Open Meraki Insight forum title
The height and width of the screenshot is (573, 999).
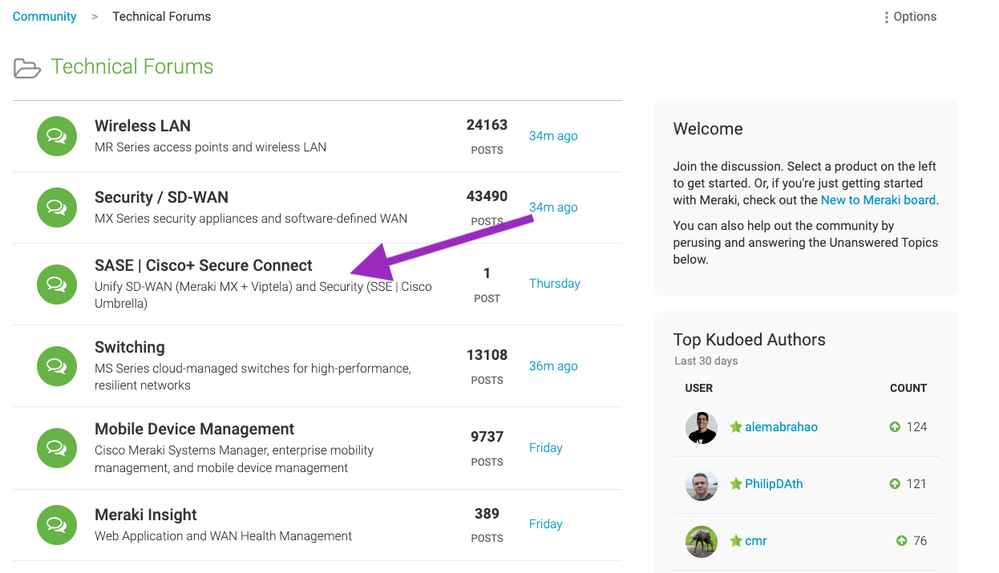[145, 515]
